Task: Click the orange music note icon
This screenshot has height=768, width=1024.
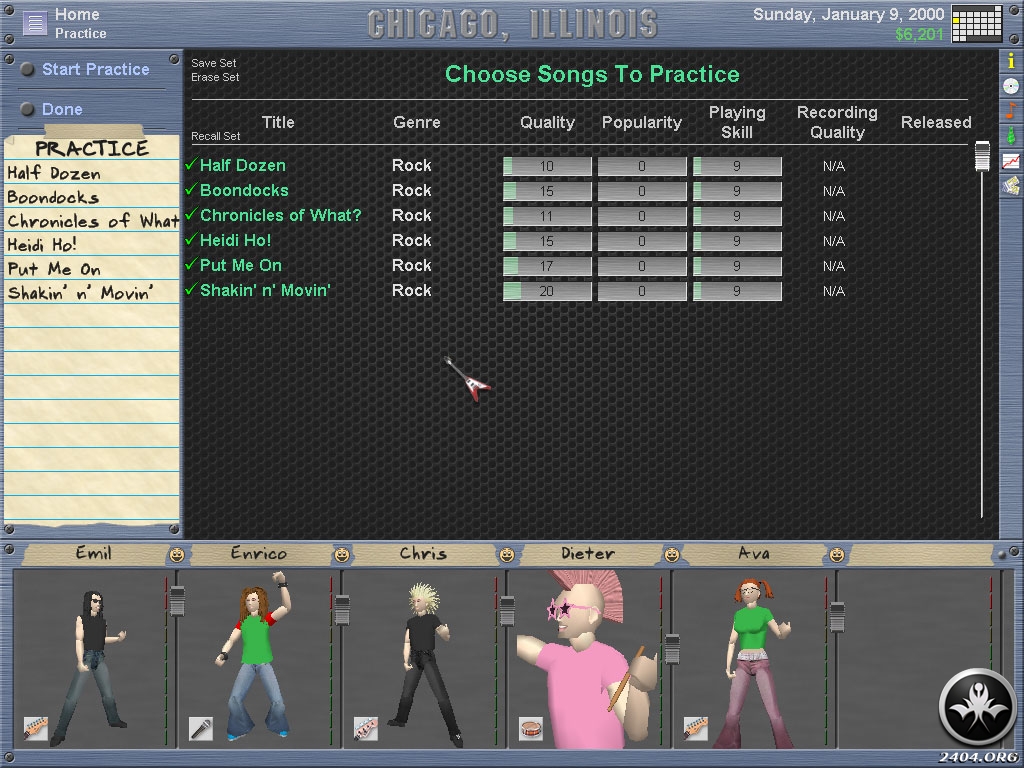Action: [1011, 110]
